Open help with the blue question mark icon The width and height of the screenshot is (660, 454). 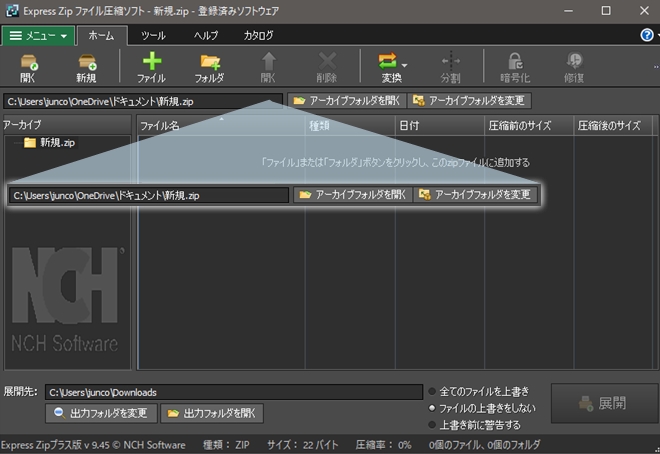coord(647,35)
